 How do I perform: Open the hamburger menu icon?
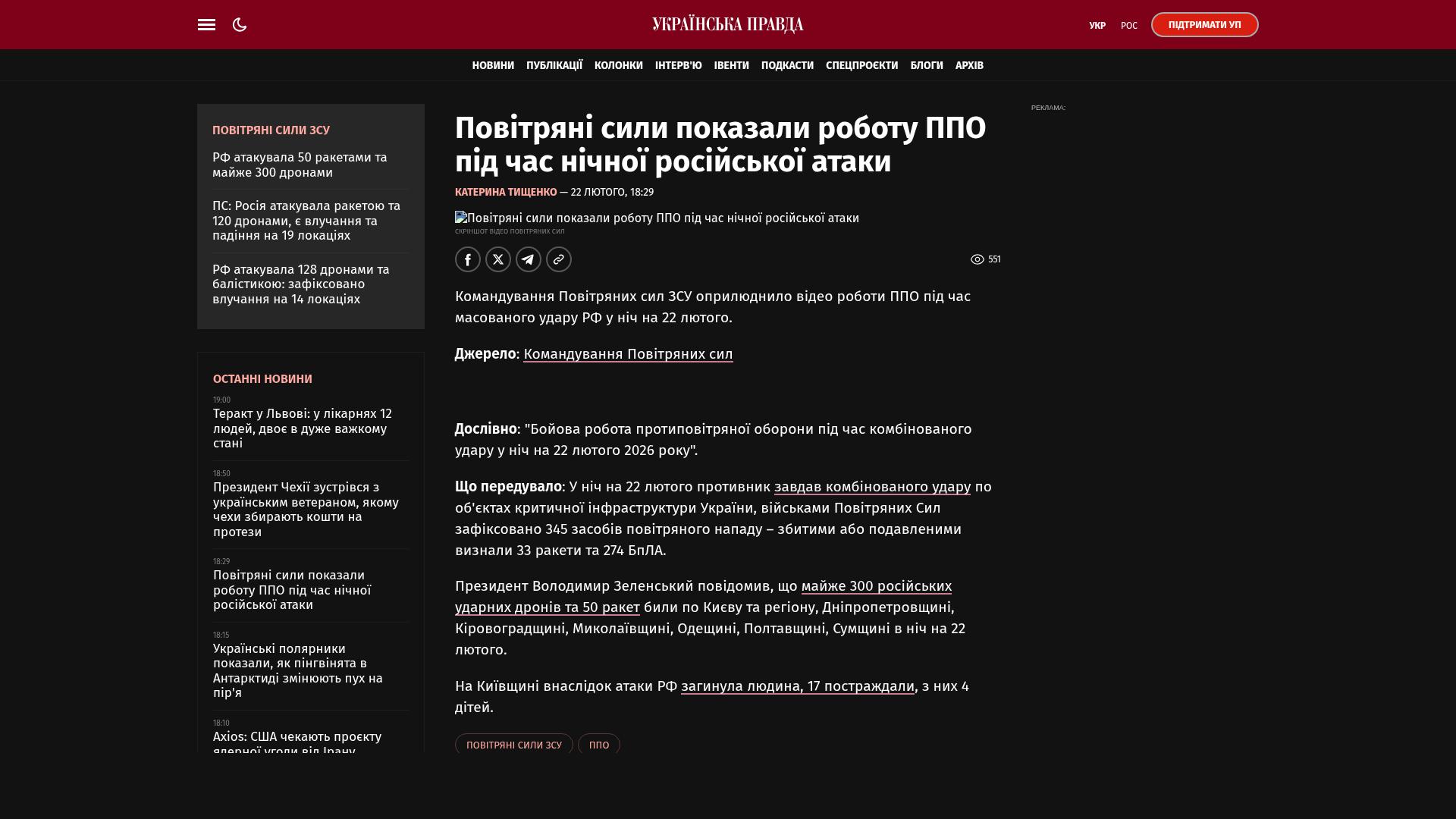206,25
